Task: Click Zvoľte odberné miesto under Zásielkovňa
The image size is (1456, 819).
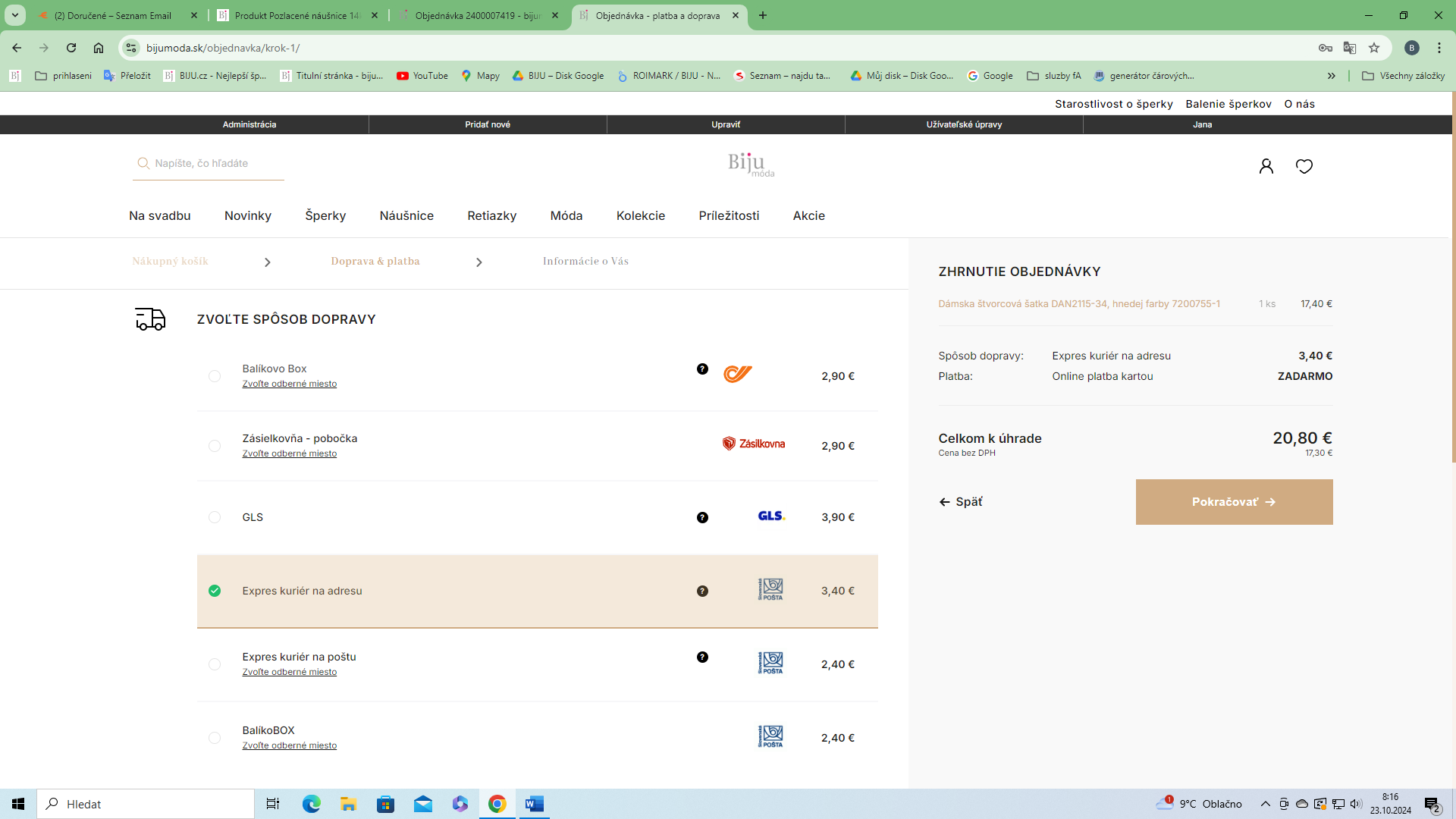Action: [x=289, y=453]
